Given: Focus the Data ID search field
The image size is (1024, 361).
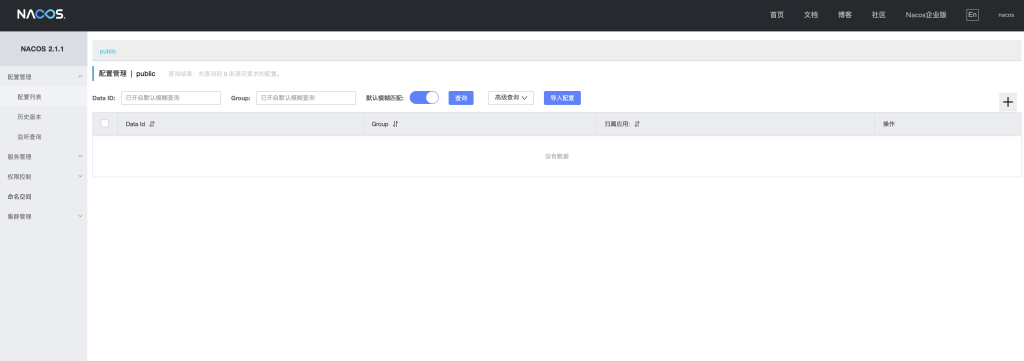Looking at the screenshot, I should (171, 98).
